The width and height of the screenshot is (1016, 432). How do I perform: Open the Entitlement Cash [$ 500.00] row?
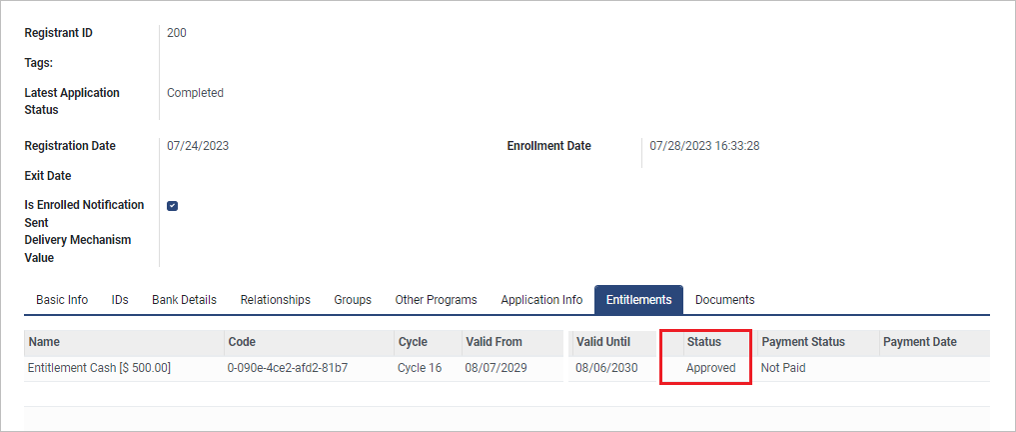[x=99, y=368]
